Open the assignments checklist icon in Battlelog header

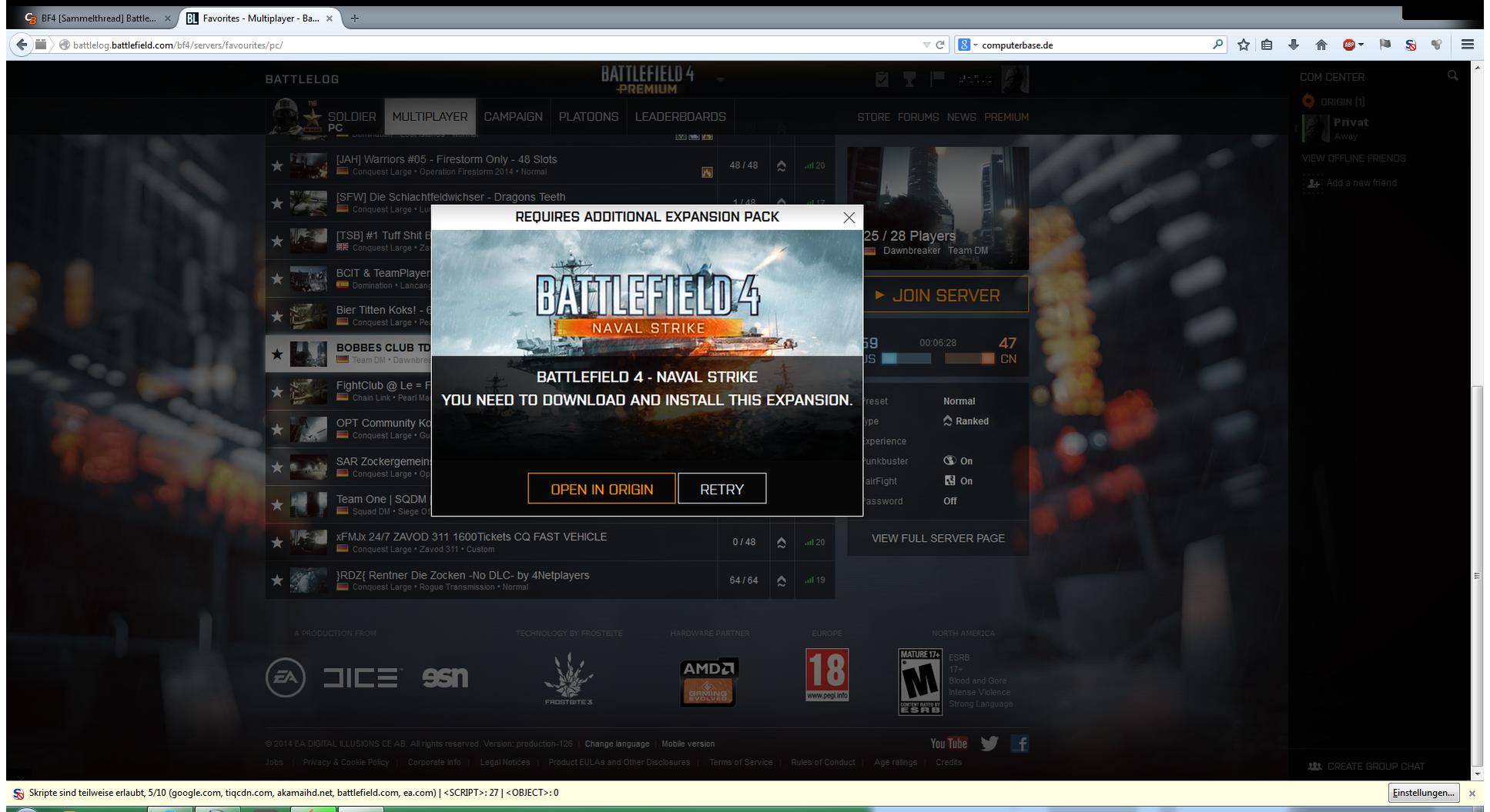pos(882,79)
